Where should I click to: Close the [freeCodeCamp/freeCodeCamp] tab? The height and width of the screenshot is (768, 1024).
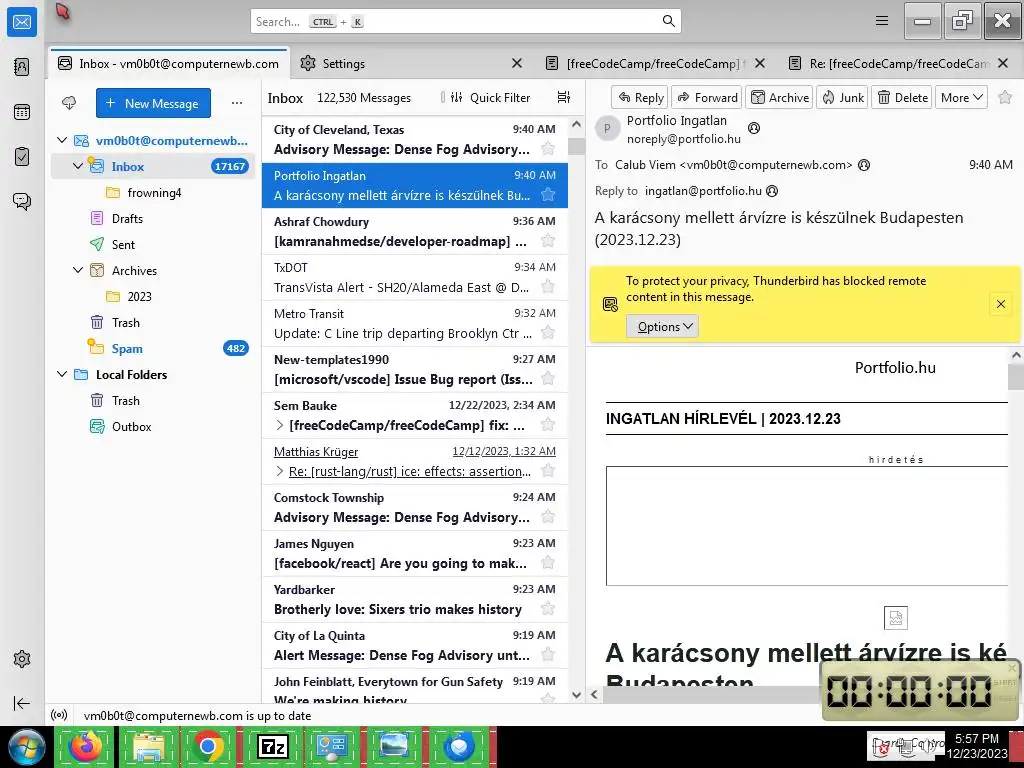[760, 63]
